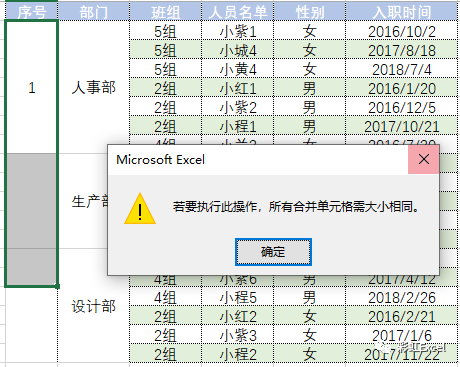The width and height of the screenshot is (460, 367).
Task: Click the 女 gender cell for 小红2
Action: (x=309, y=316)
